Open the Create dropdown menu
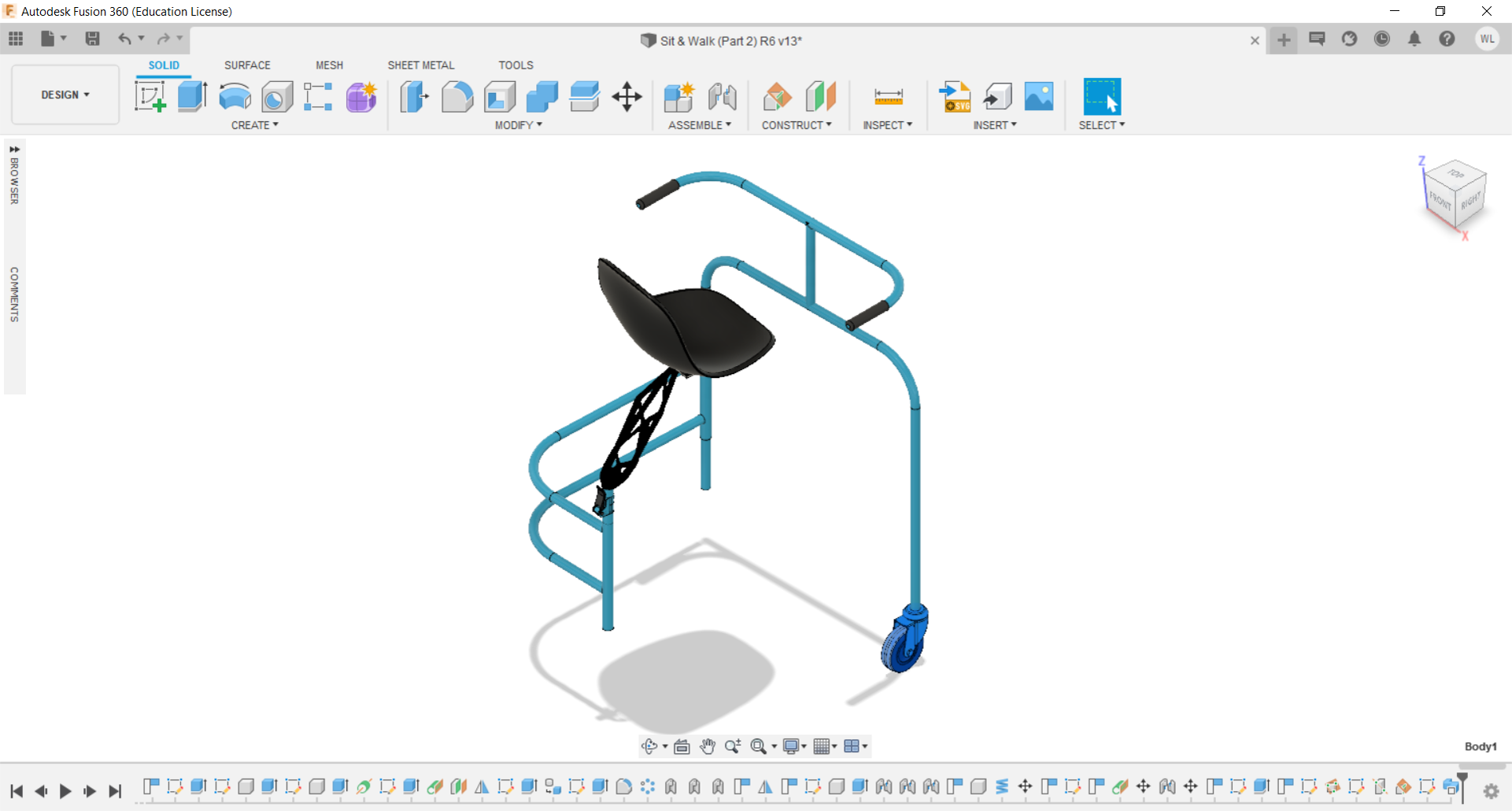The width and height of the screenshot is (1512, 811). pos(253,124)
